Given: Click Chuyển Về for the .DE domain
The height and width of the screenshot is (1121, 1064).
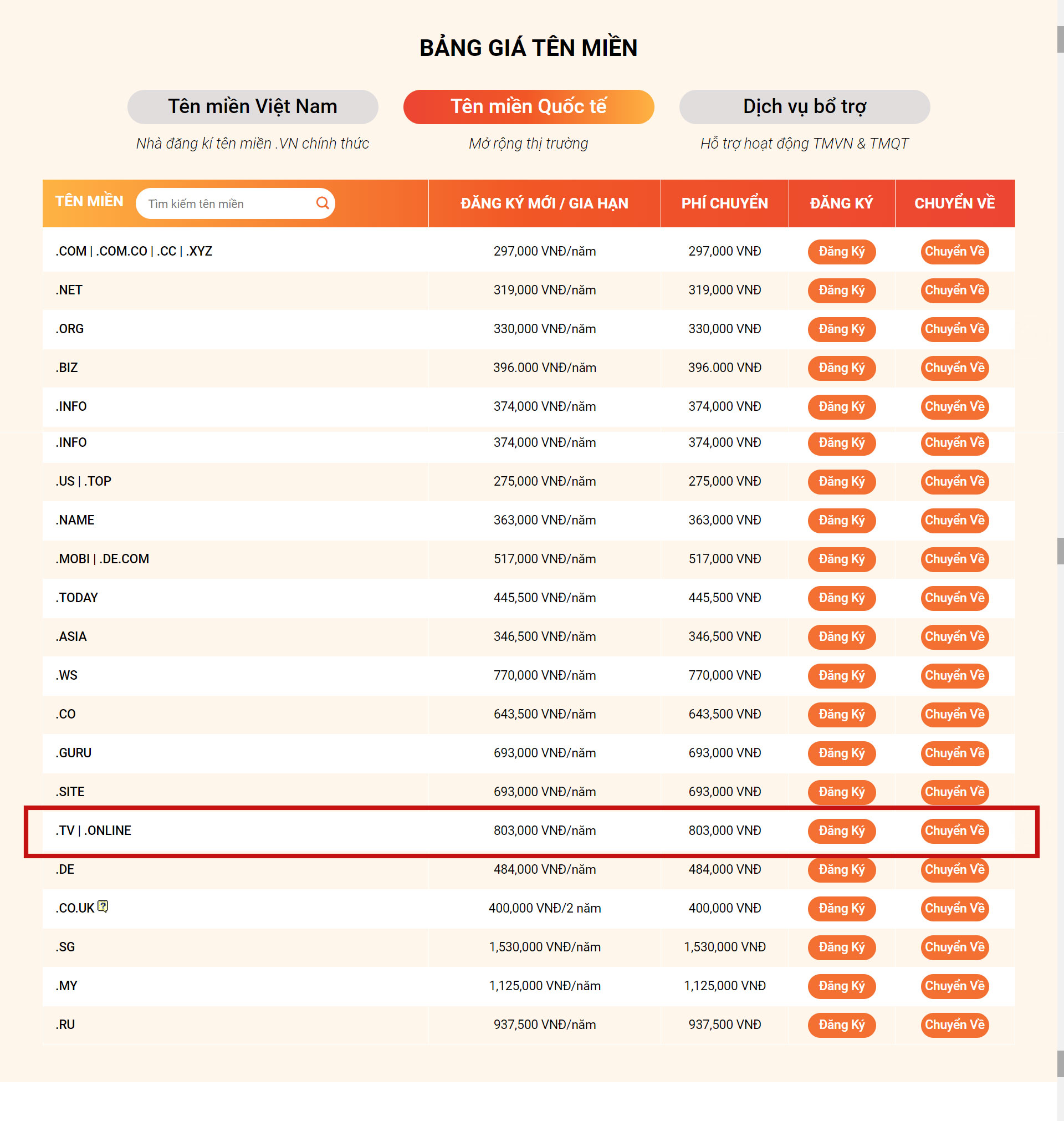Looking at the screenshot, I should 954,870.
